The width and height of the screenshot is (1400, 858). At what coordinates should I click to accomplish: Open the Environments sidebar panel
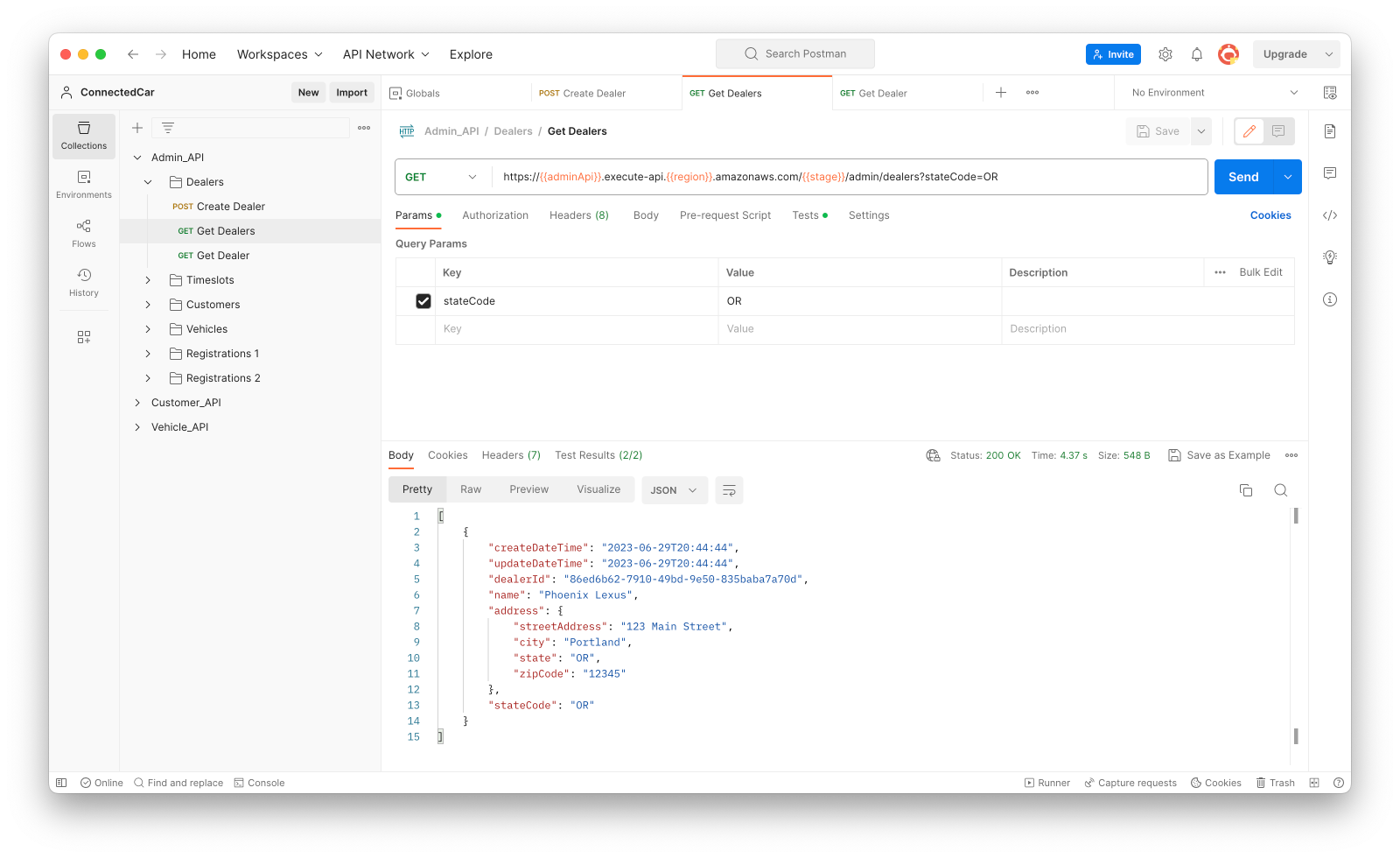point(84,185)
